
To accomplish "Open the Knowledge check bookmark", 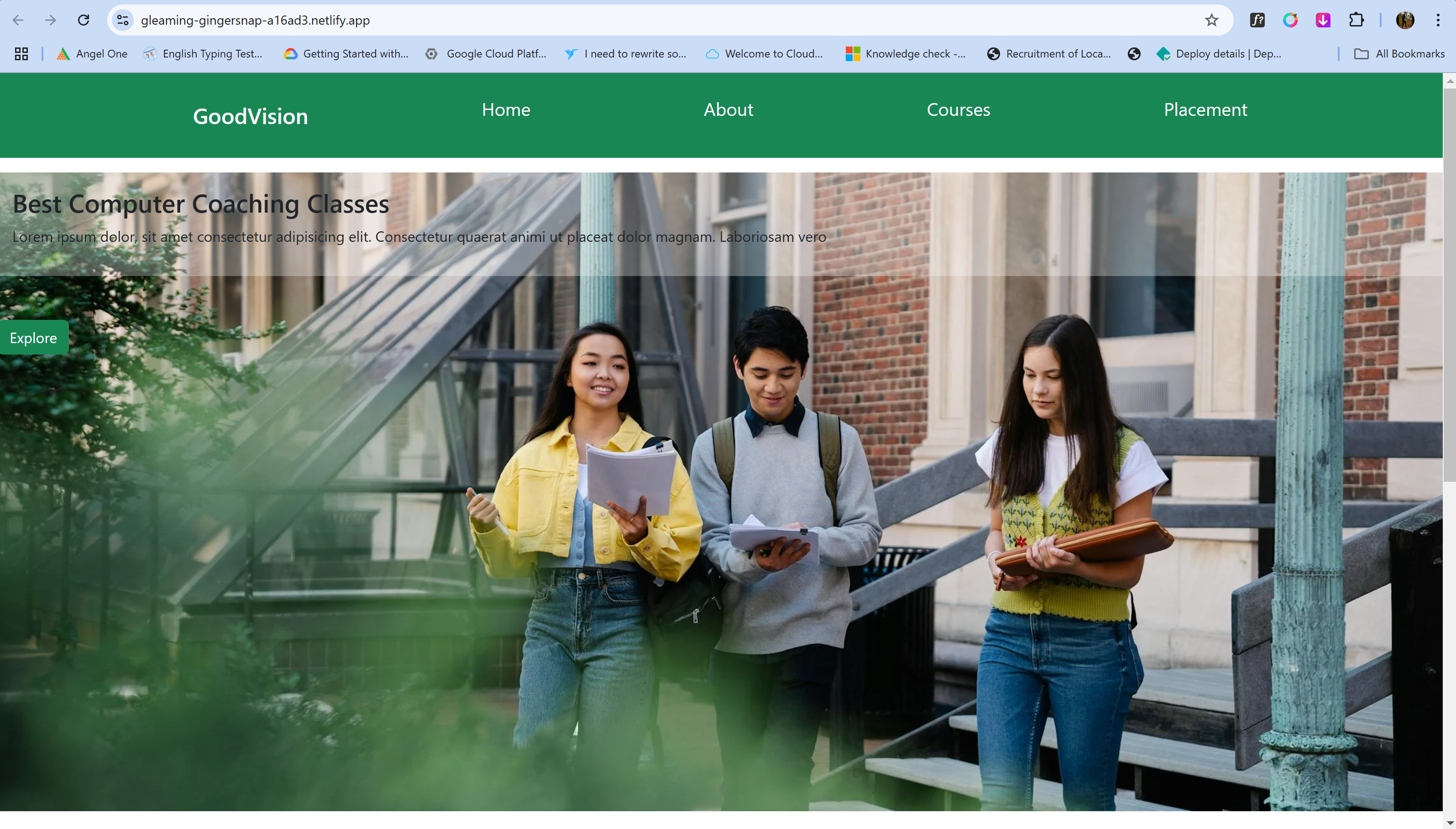I will [906, 53].
